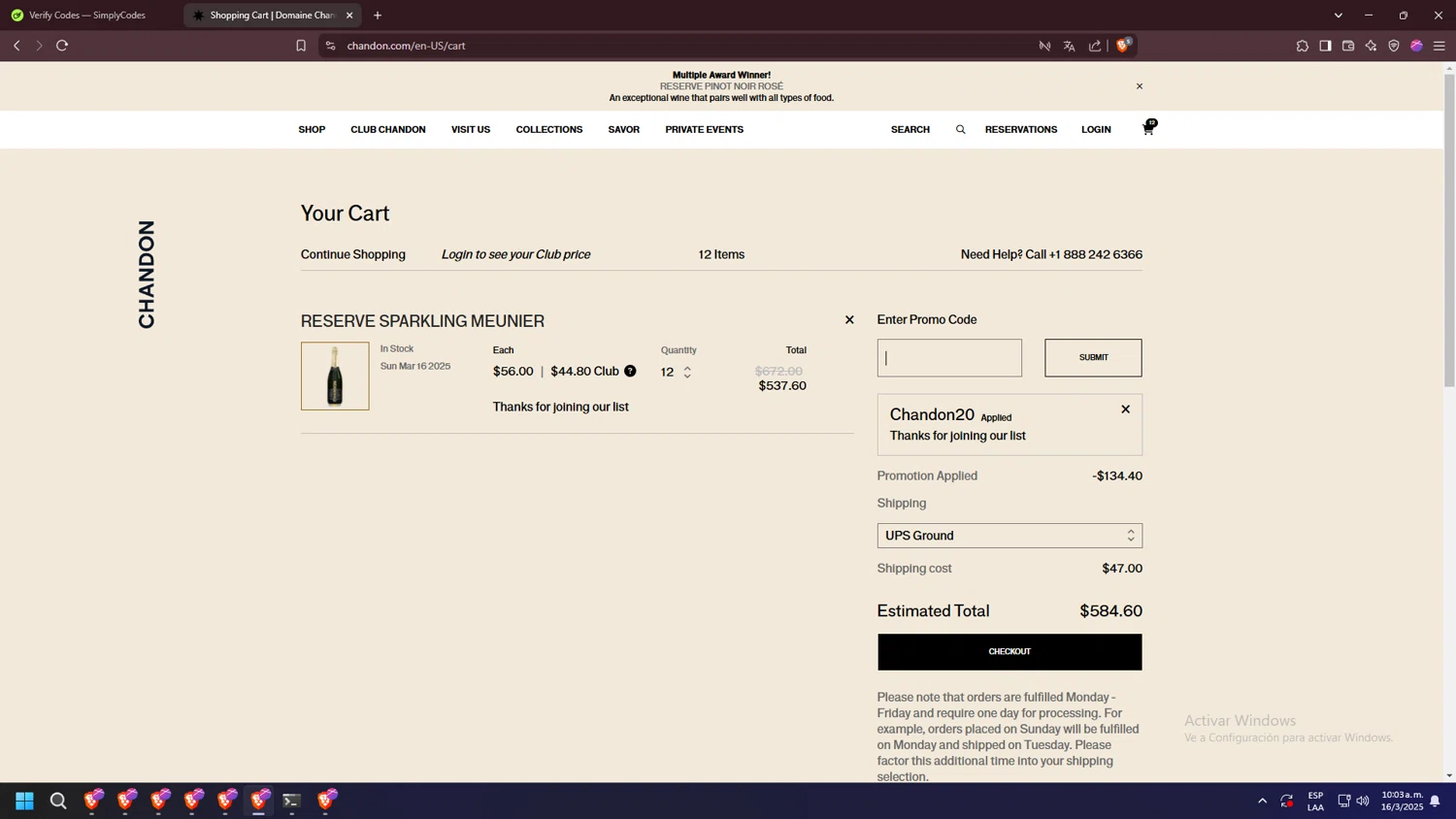This screenshot has width=1456, height=819.
Task: Open the Brave Shields icon
Action: [x=1123, y=45]
